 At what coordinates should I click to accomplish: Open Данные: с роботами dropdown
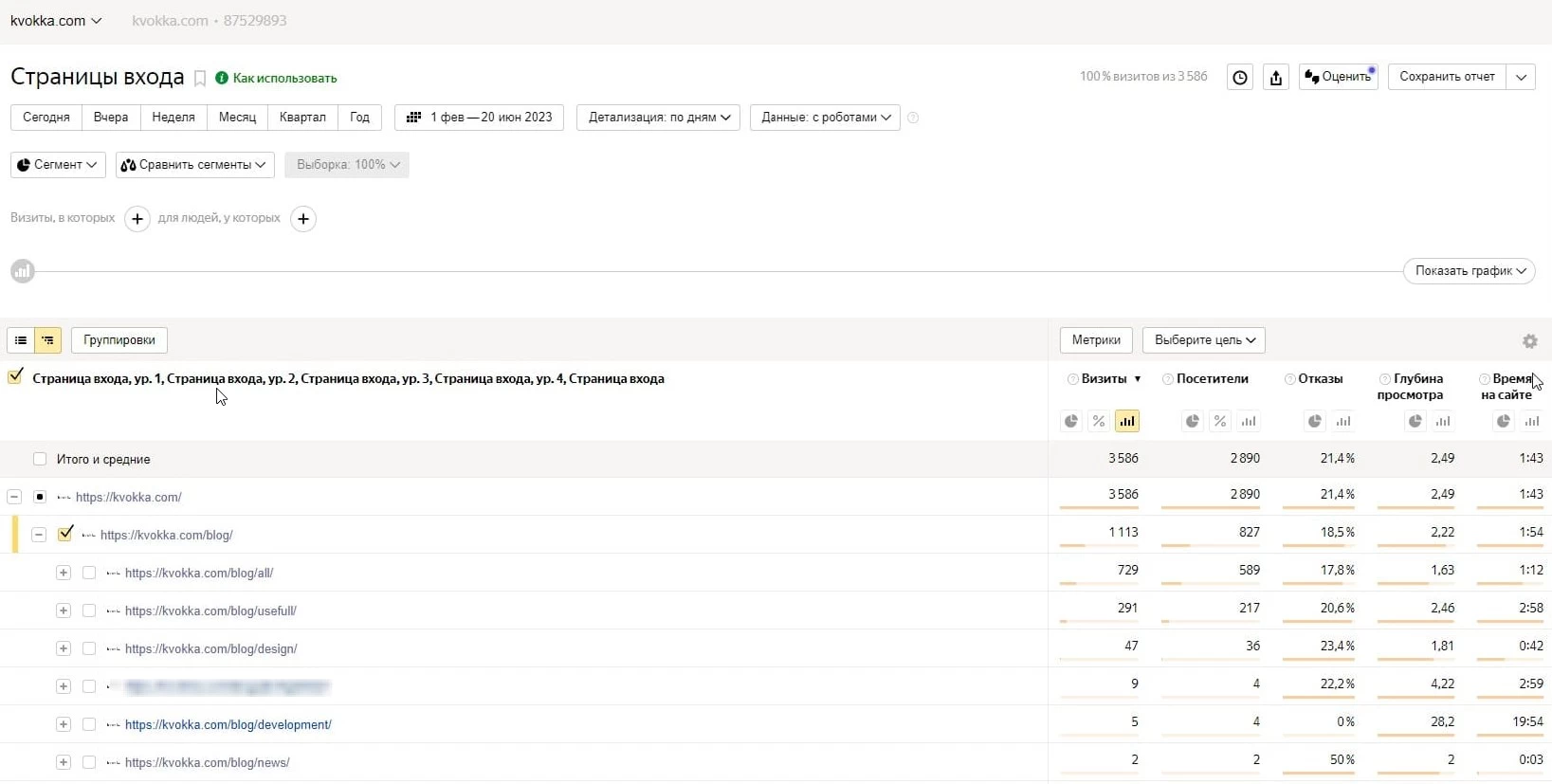825,118
